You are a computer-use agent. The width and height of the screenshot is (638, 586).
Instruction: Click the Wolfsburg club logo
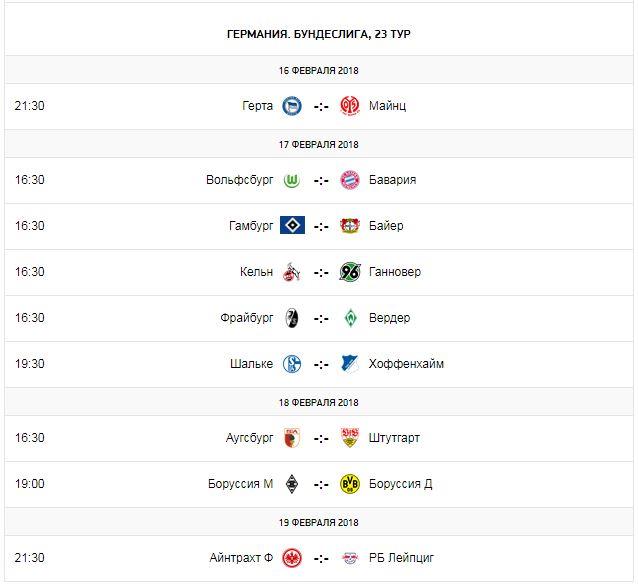tap(292, 181)
